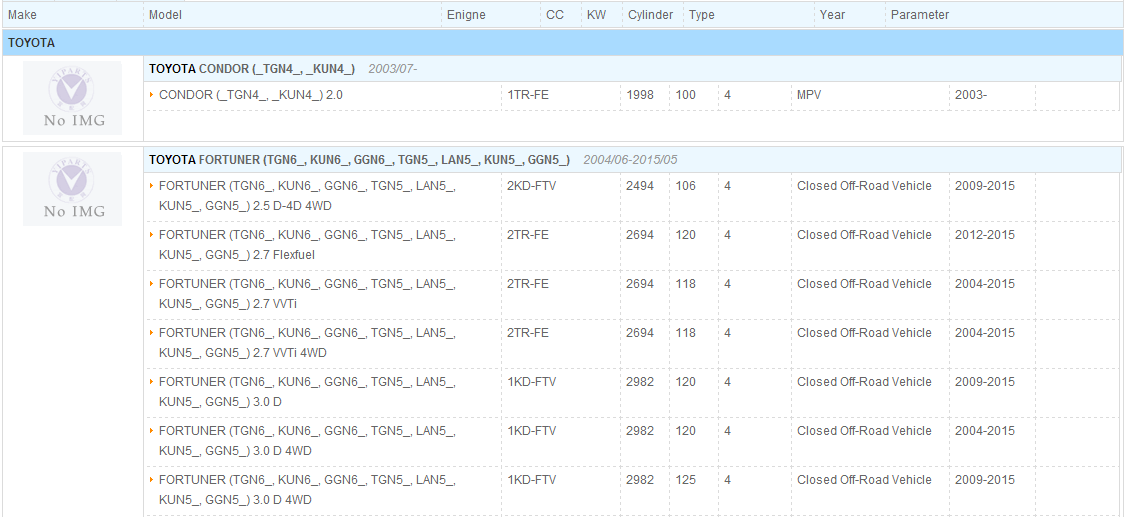Image resolution: width=1126 pixels, height=517 pixels.
Task: Click the Model column header
Action: [165, 15]
